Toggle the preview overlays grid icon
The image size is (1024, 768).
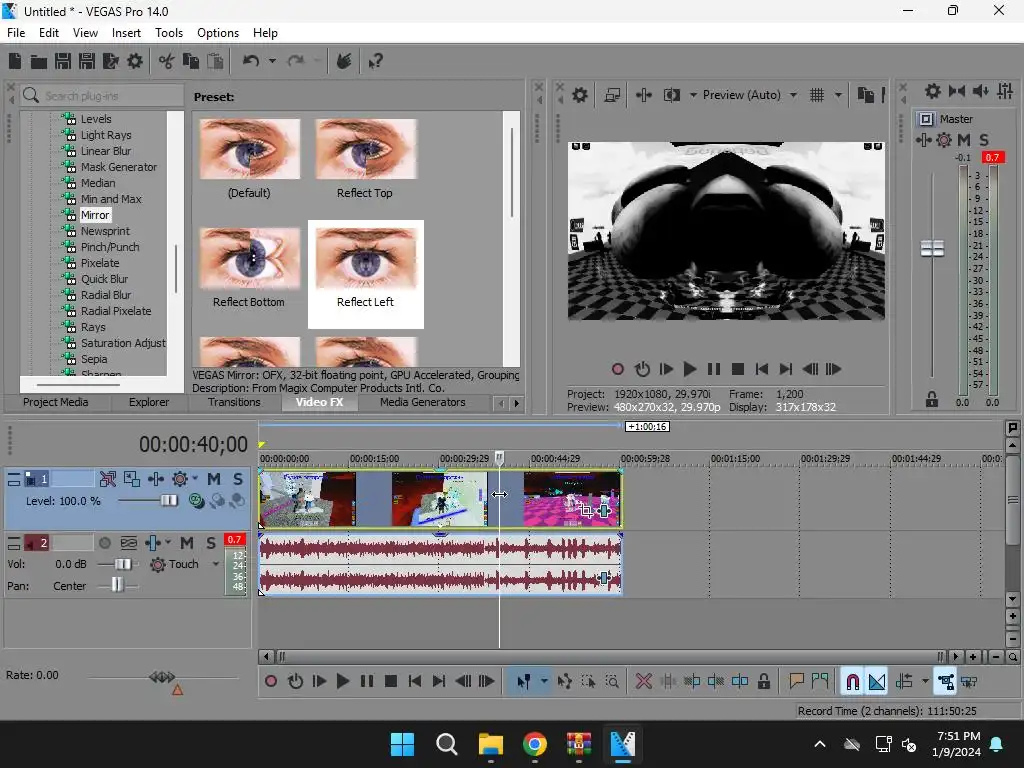(816, 95)
